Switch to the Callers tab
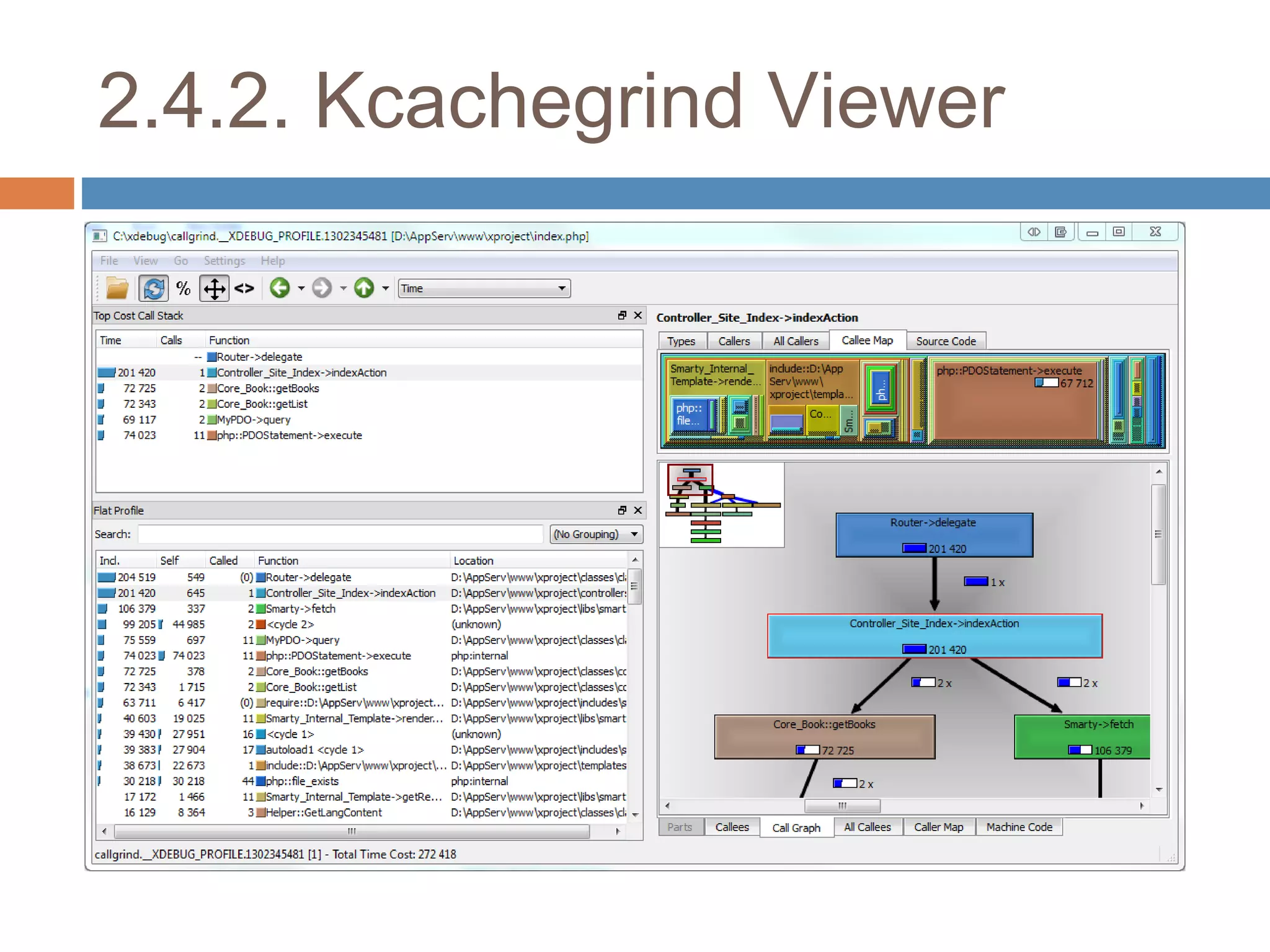The image size is (1270, 952). pyautogui.click(x=734, y=342)
